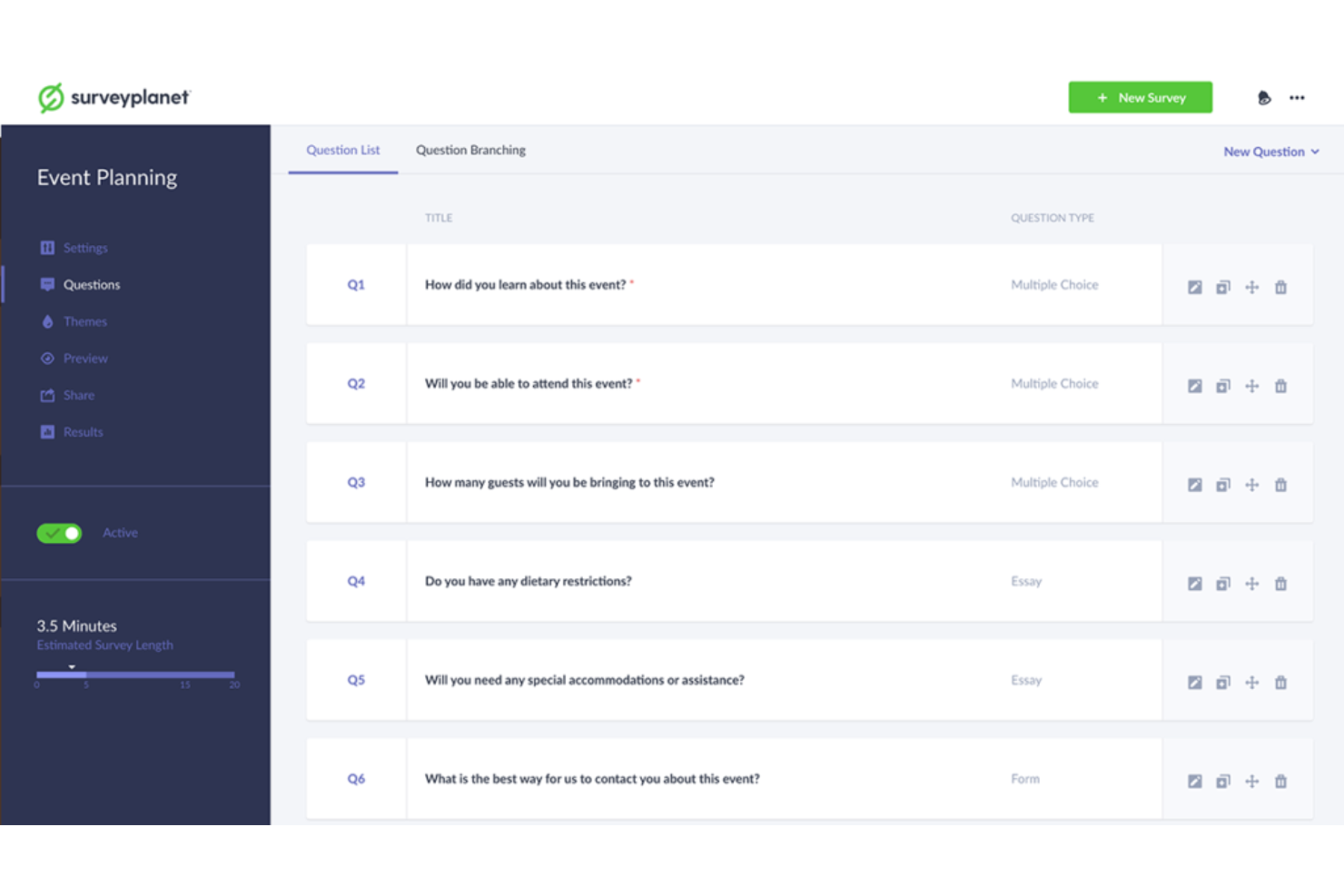Open Settings from the sidebar
The image size is (1344, 896).
pyautogui.click(x=84, y=247)
